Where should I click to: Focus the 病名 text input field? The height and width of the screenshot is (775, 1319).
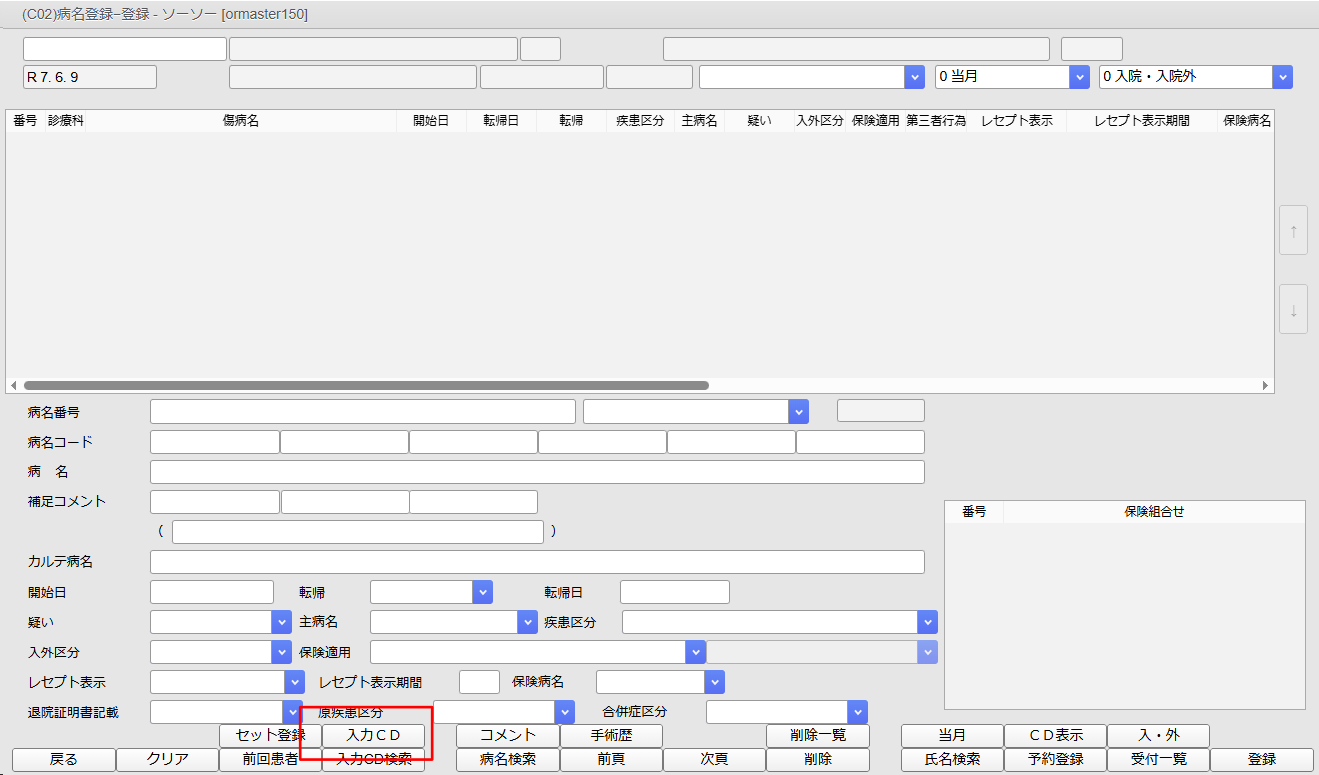[537, 472]
